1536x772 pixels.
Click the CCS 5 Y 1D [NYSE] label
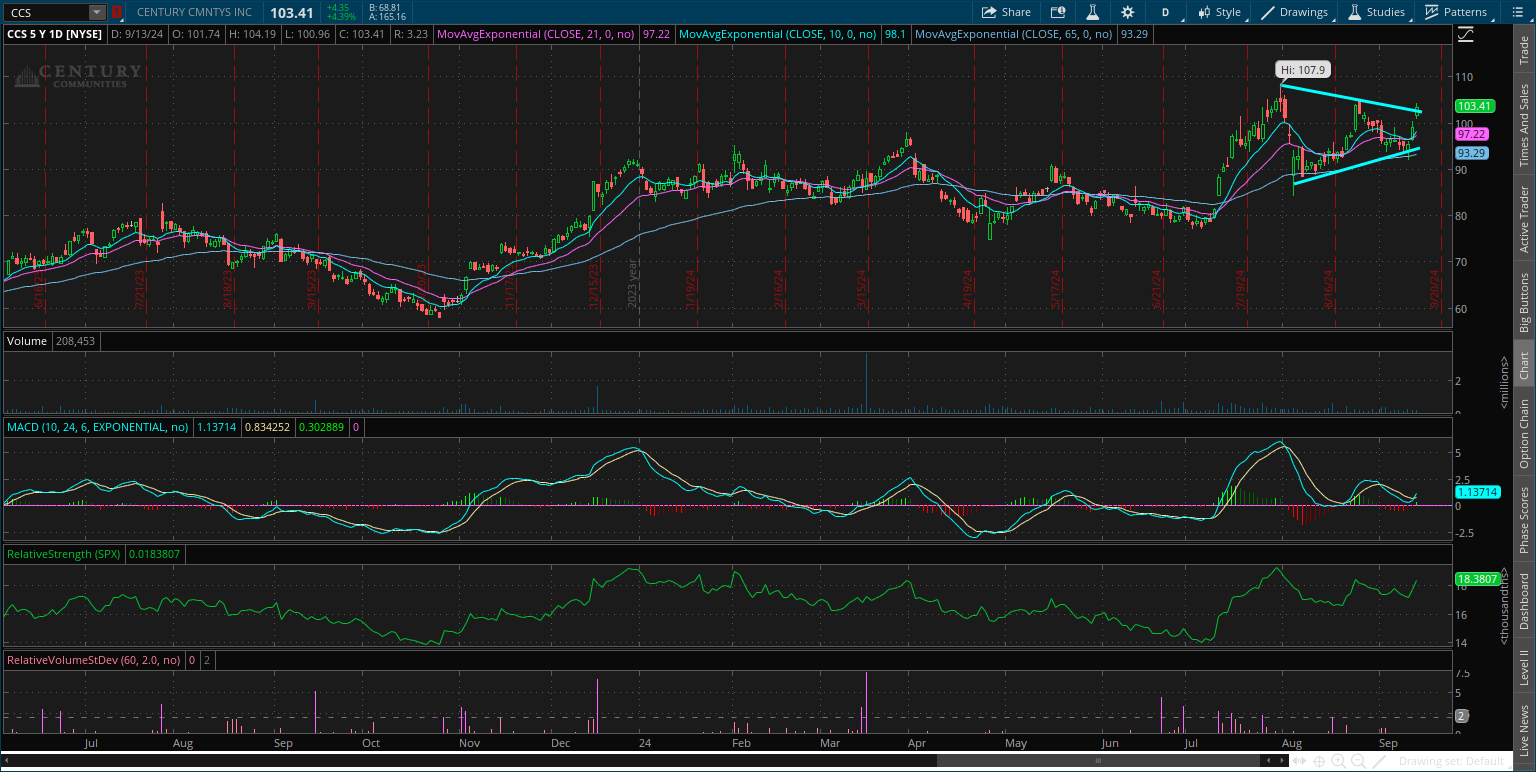coord(54,33)
